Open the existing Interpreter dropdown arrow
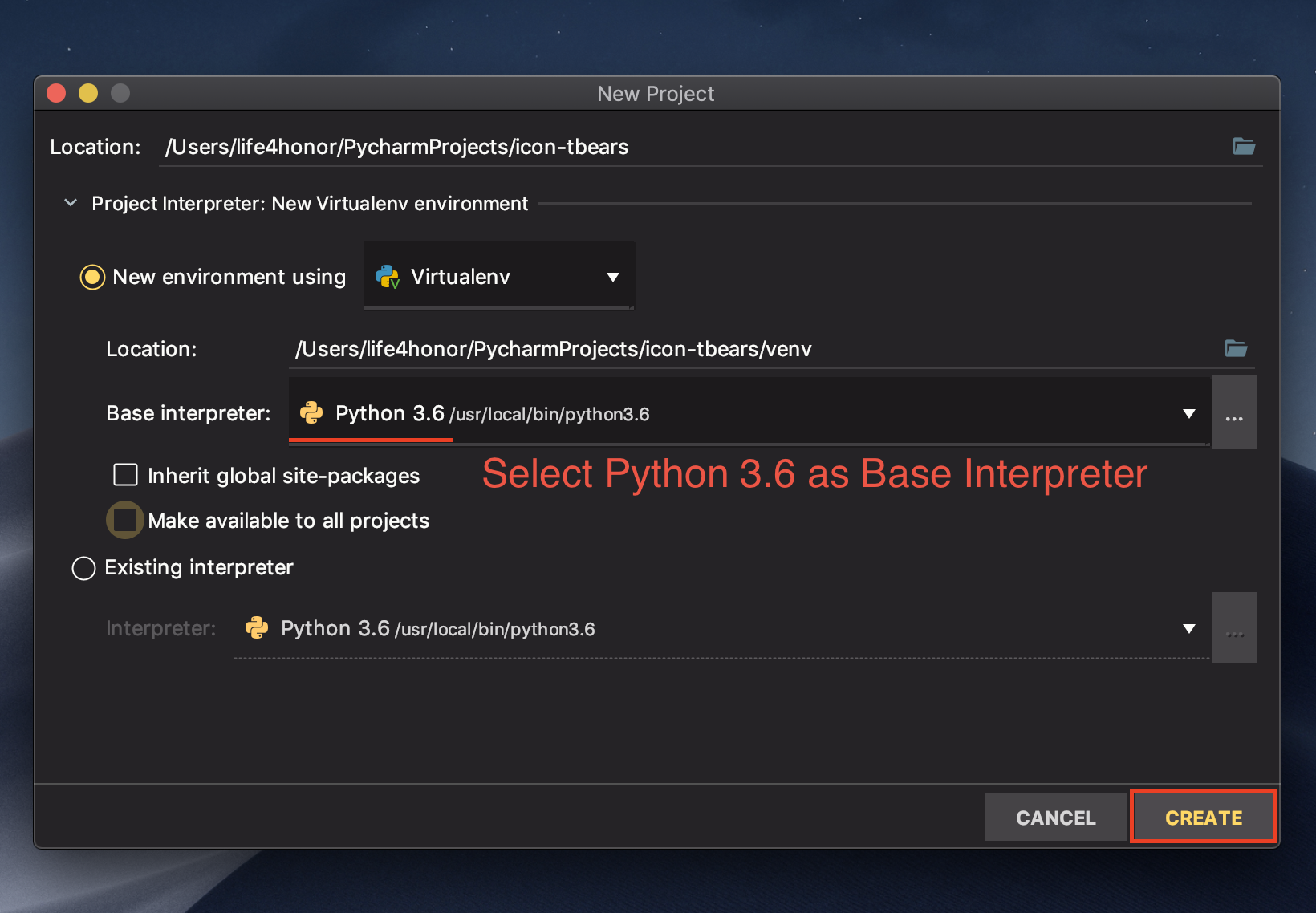 1189,629
